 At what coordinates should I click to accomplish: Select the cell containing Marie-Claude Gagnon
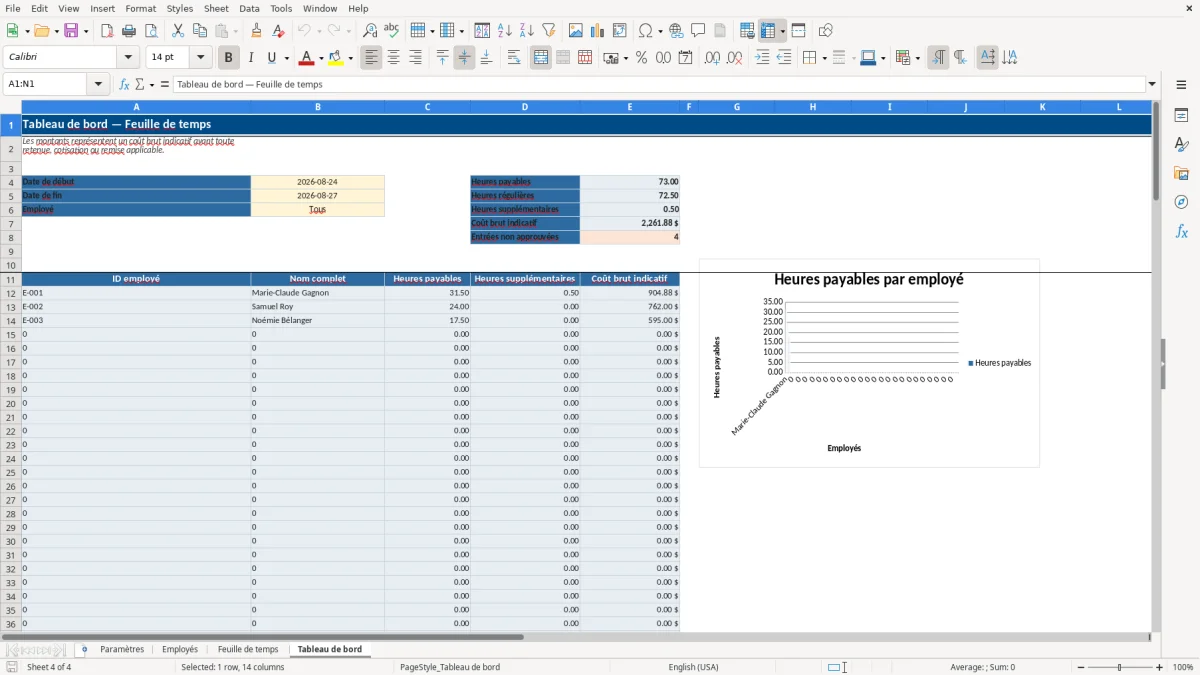318,293
